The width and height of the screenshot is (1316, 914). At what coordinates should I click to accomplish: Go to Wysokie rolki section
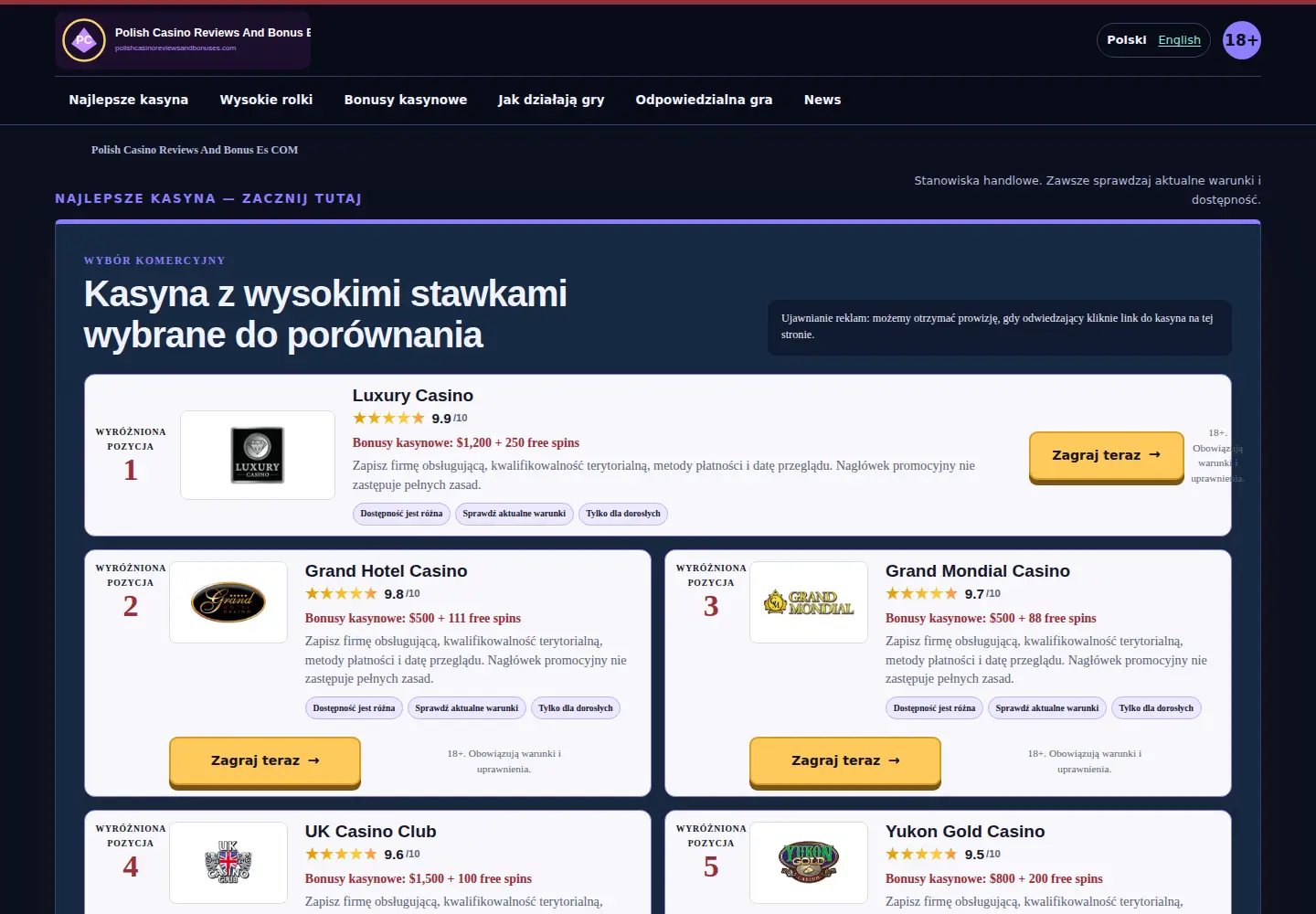click(266, 100)
